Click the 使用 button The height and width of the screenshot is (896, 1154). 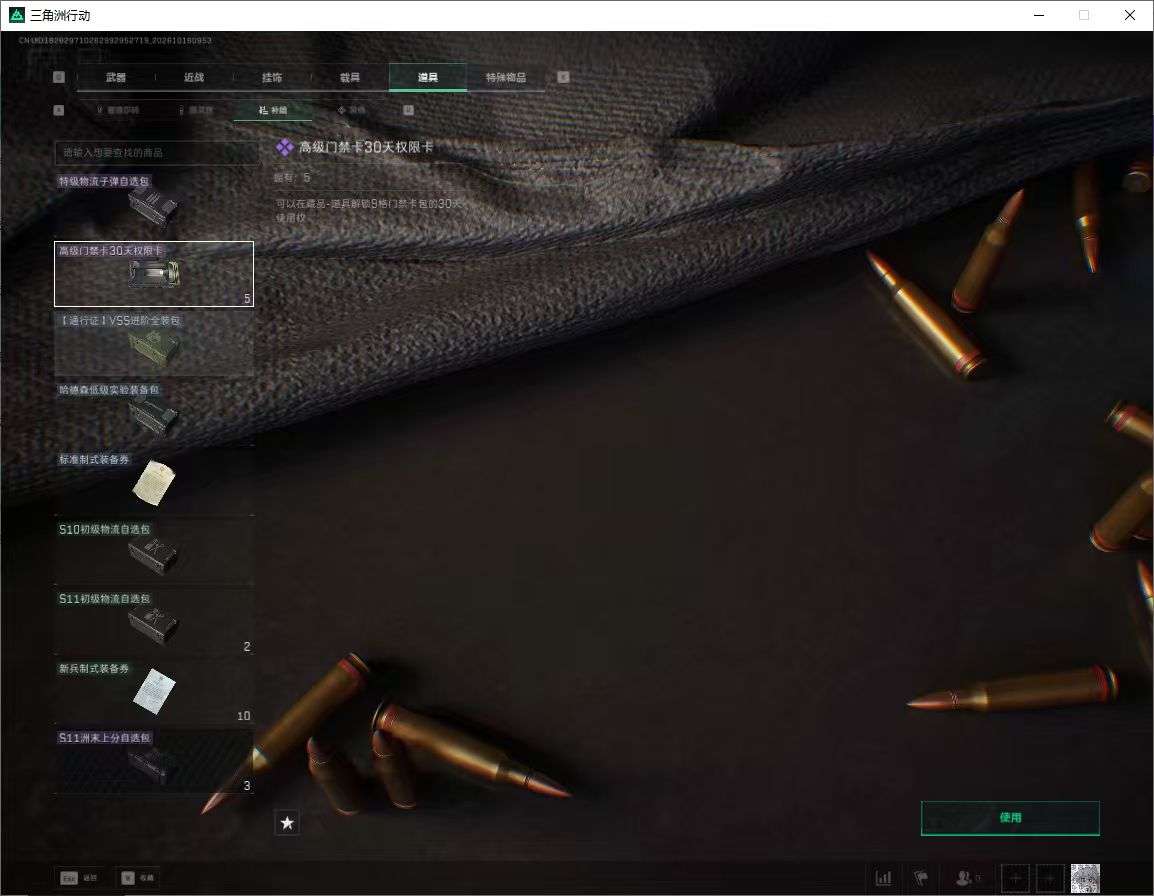point(1010,818)
